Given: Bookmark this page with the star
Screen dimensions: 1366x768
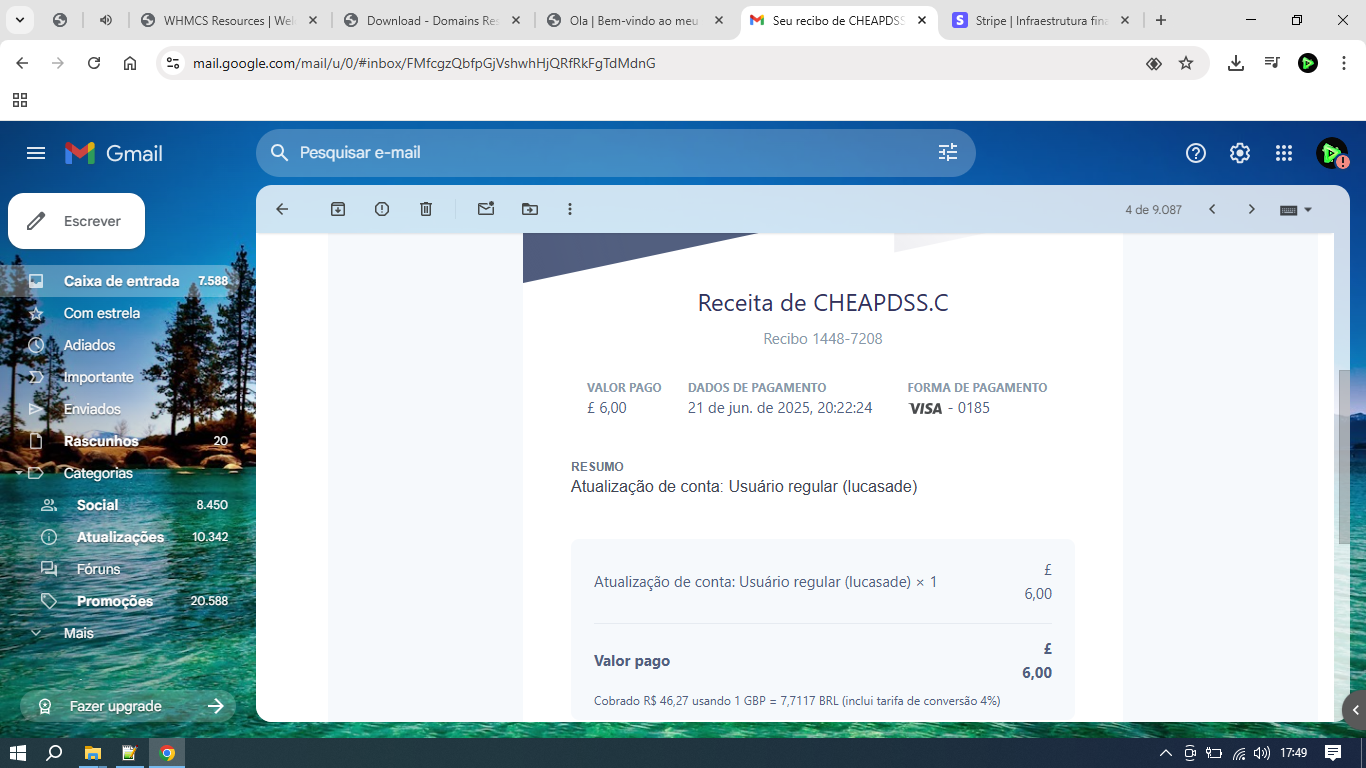Looking at the screenshot, I should 1186,63.
